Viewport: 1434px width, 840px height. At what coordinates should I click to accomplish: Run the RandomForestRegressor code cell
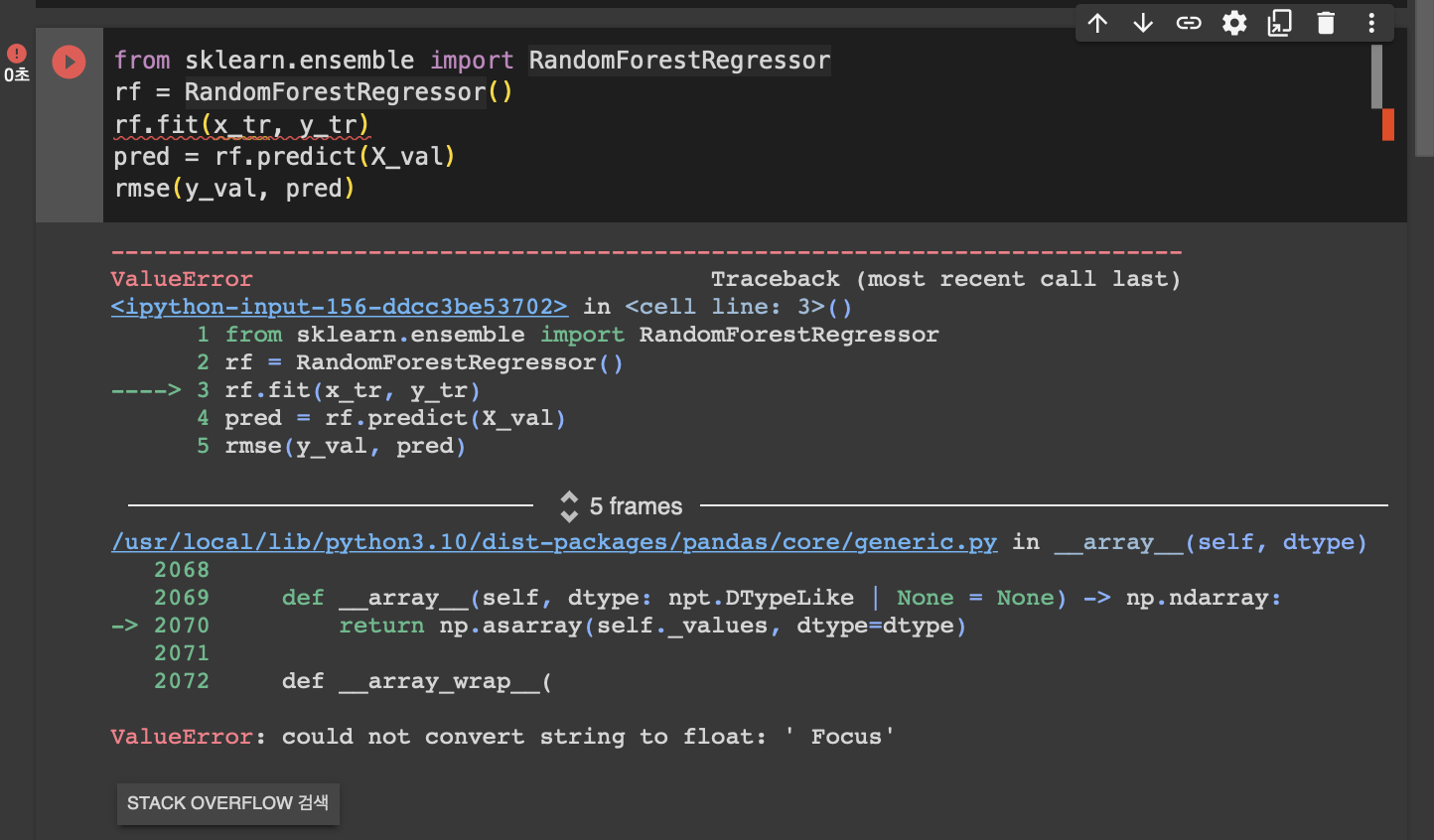click(x=69, y=62)
